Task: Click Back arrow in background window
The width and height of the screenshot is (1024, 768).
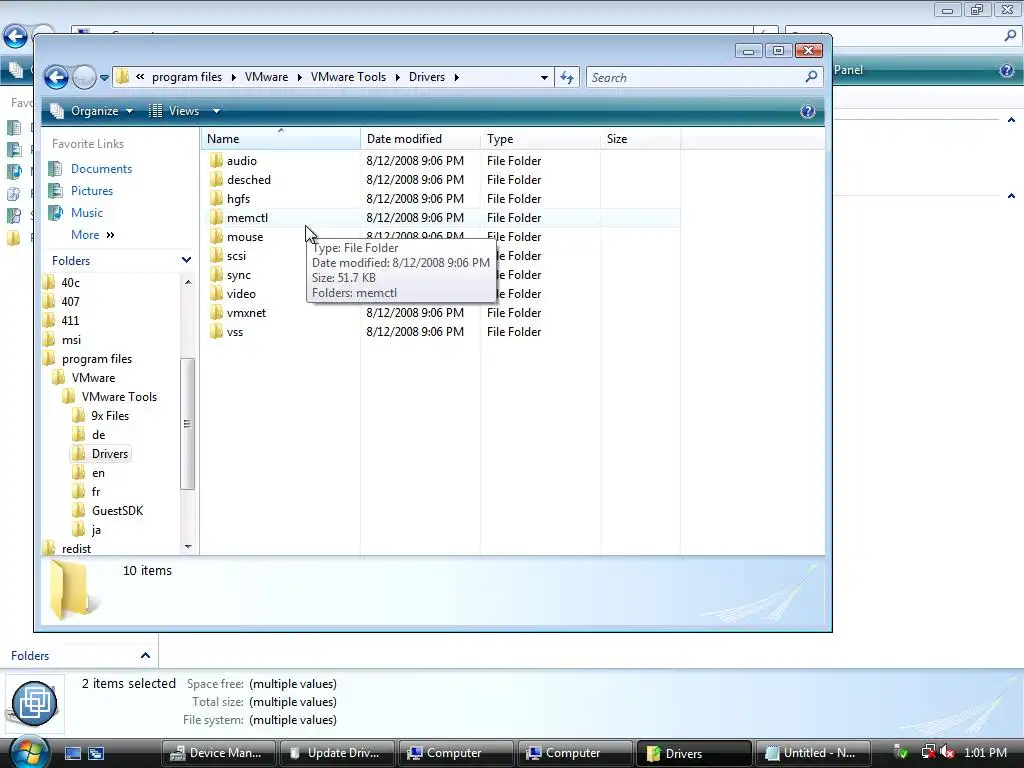Action: click(x=16, y=36)
